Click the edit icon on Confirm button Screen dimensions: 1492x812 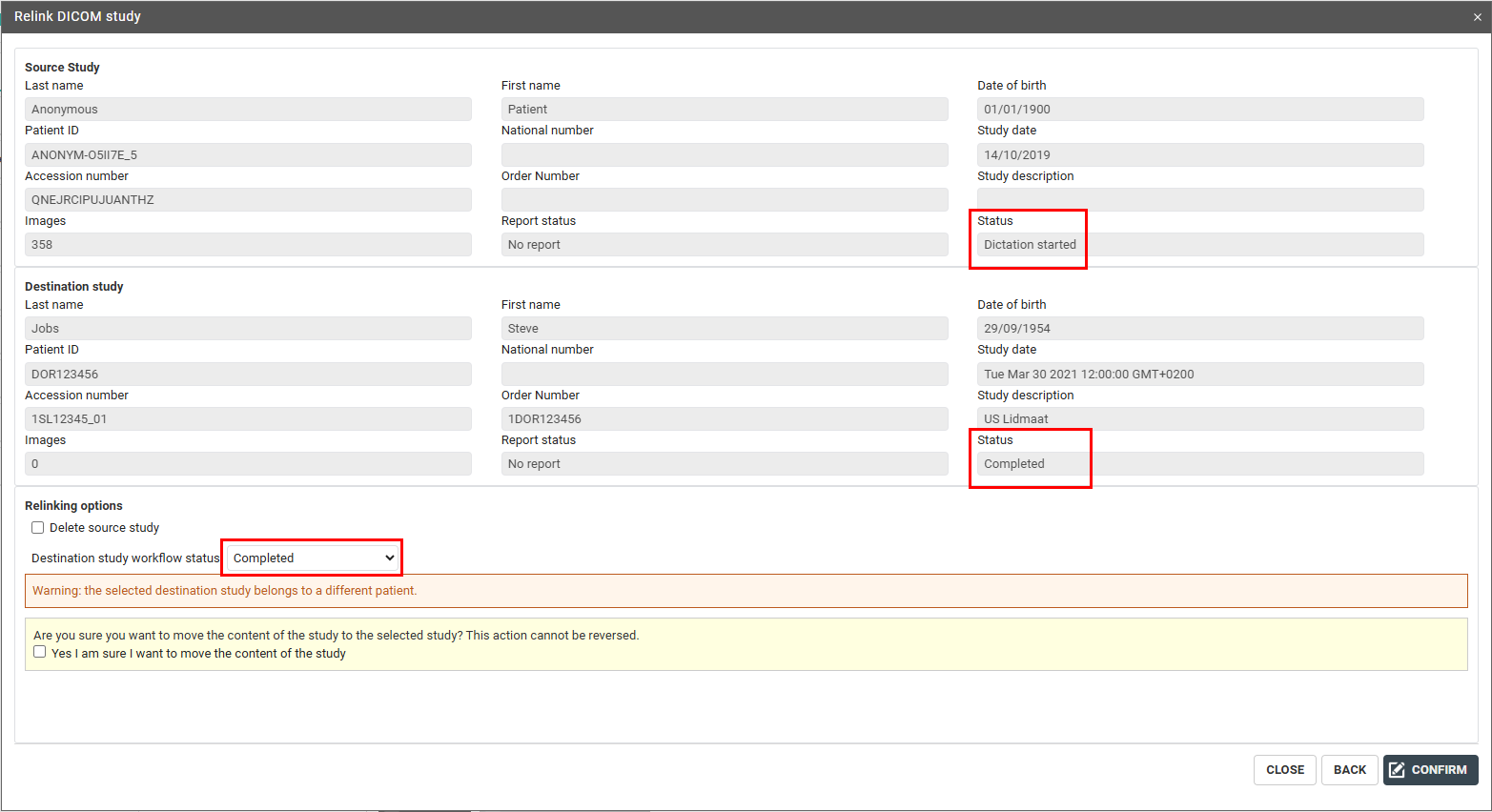click(x=1398, y=770)
